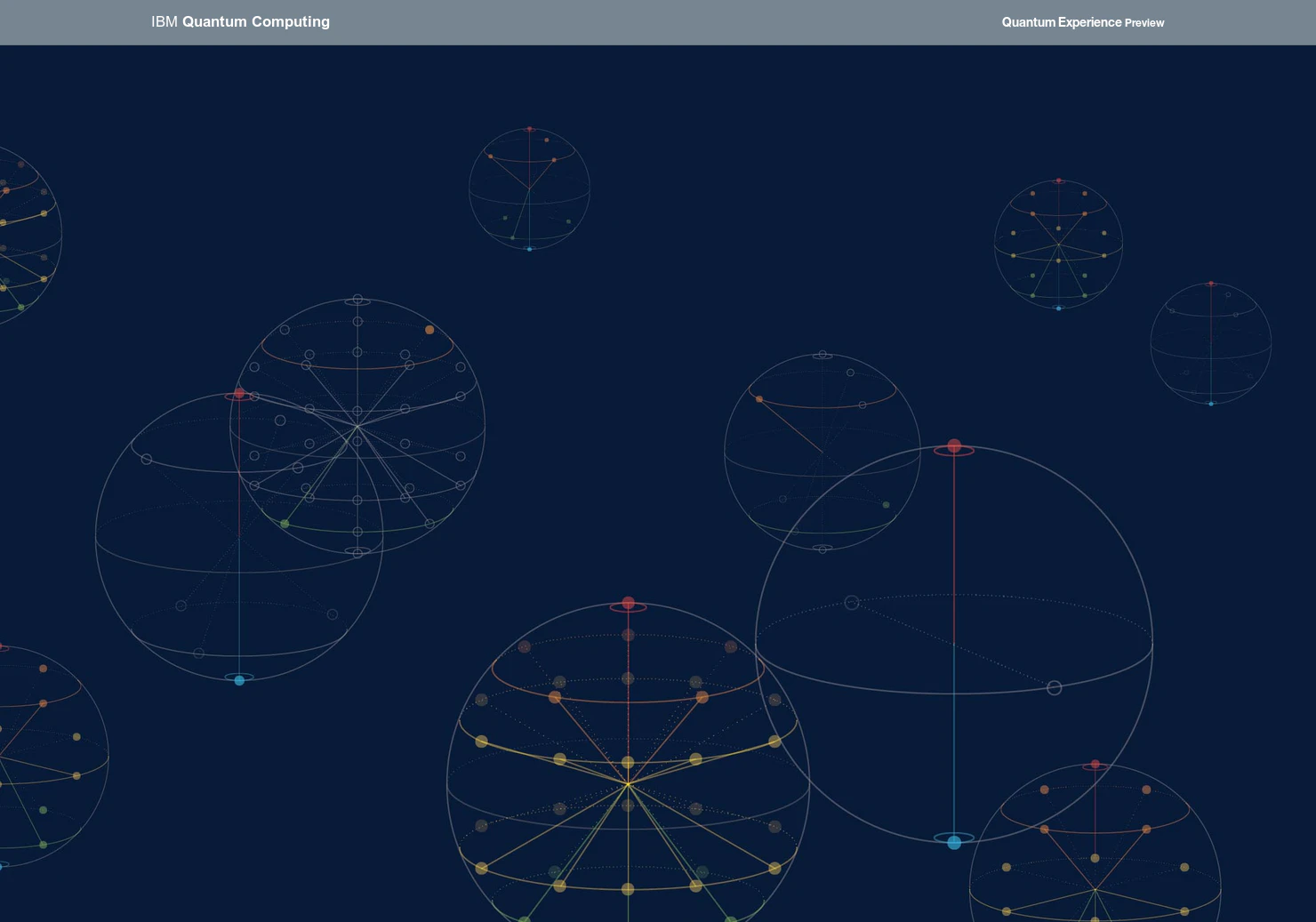Click the orange dot on the upper-left sphere

[x=430, y=329]
